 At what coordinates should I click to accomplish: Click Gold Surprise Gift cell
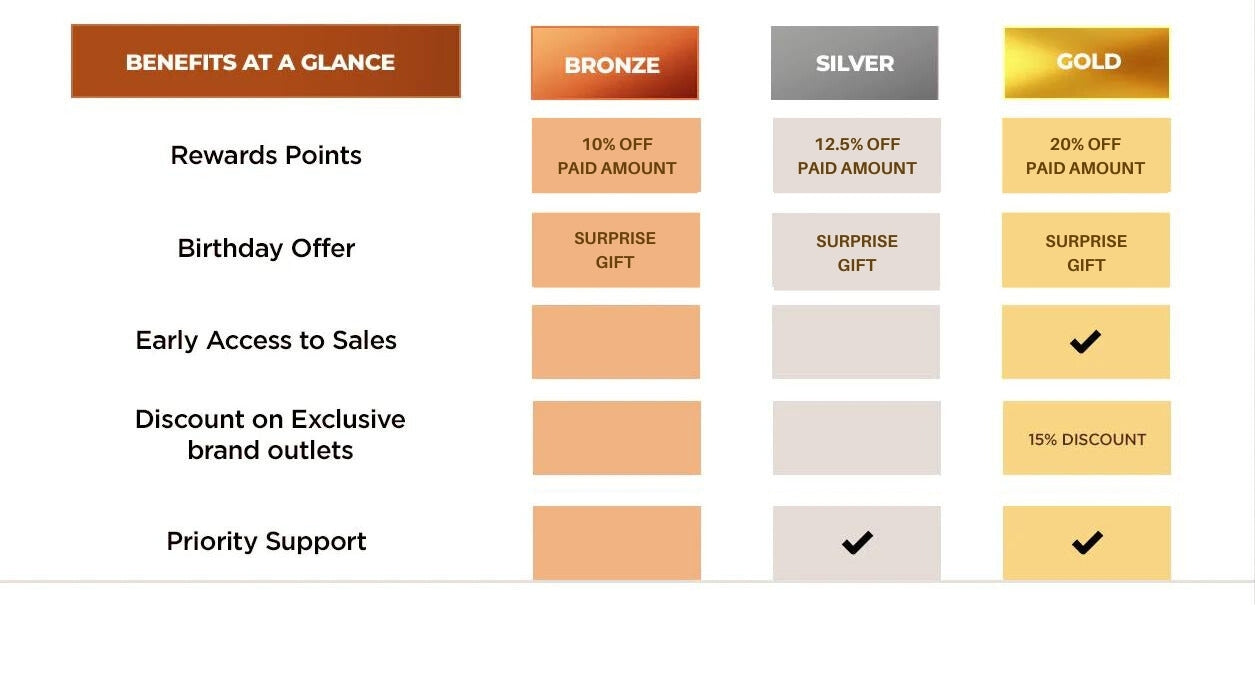tap(1085, 252)
